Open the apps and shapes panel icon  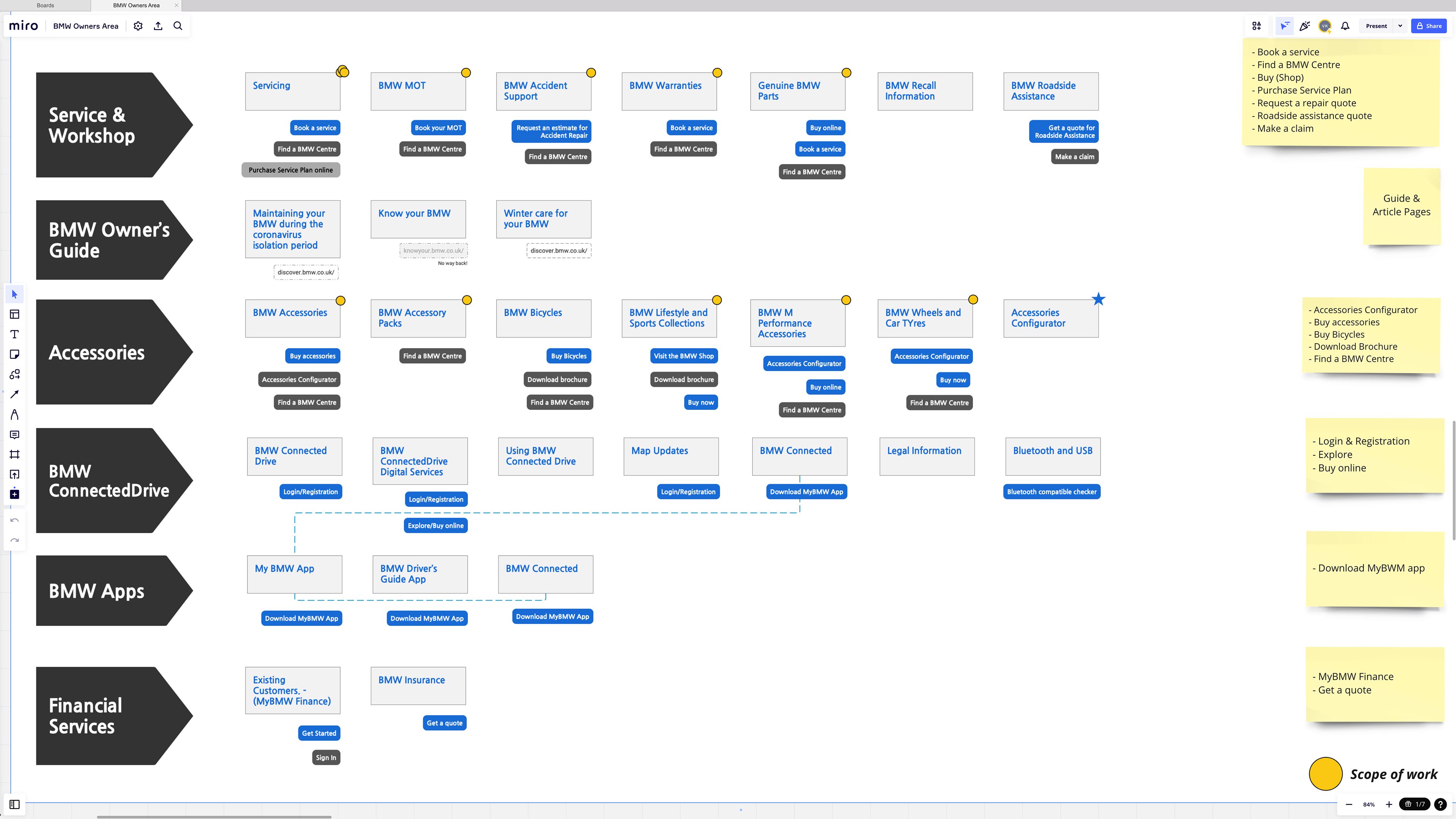pyautogui.click(x=1257, y=26)
